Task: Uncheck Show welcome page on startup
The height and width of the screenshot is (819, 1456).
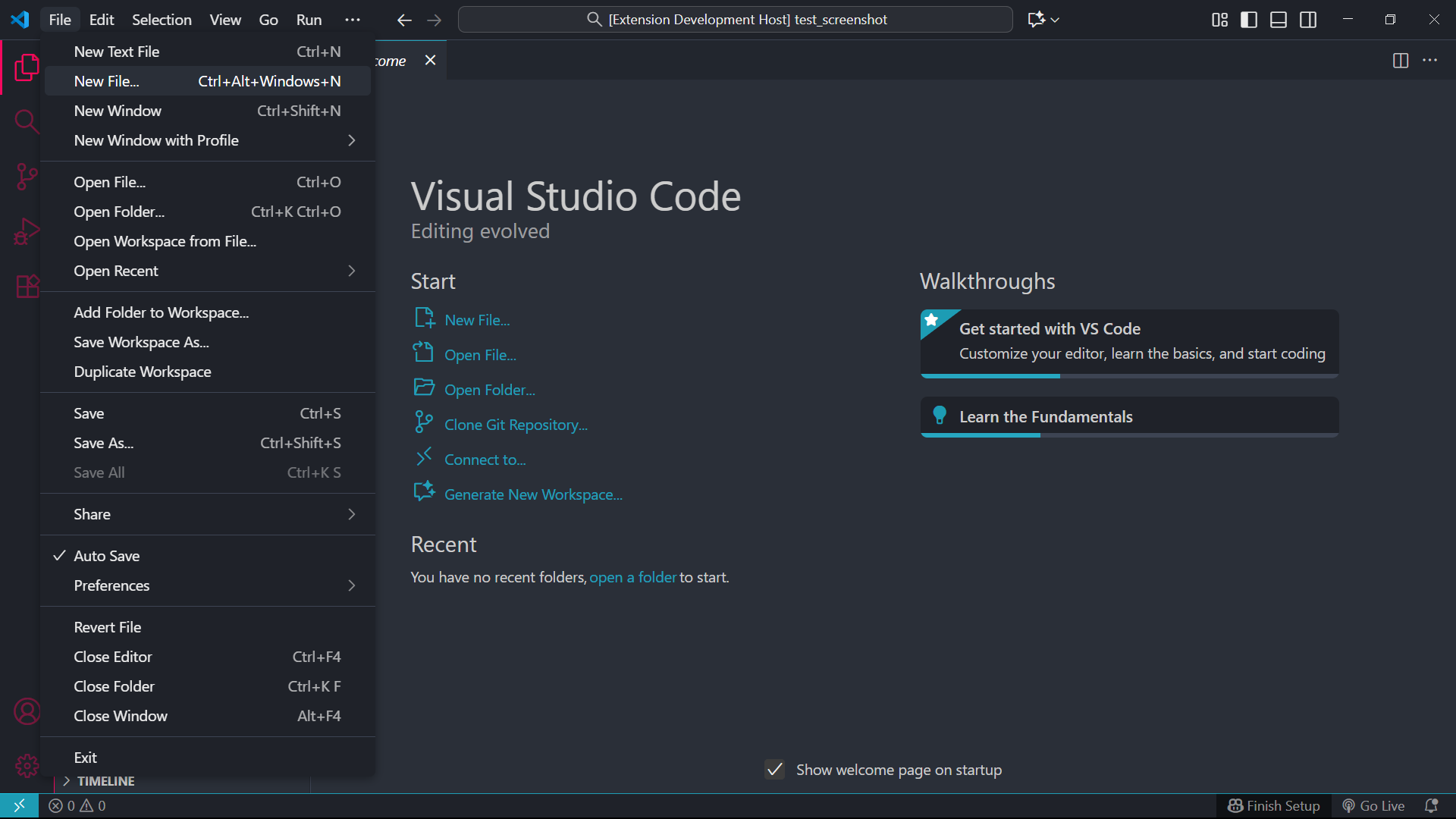Action: (x=774, y=770)
